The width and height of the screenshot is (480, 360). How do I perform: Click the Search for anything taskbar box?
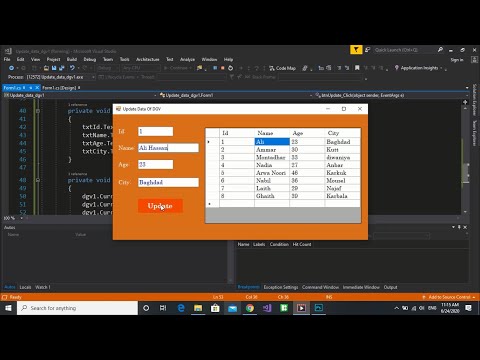77,308
